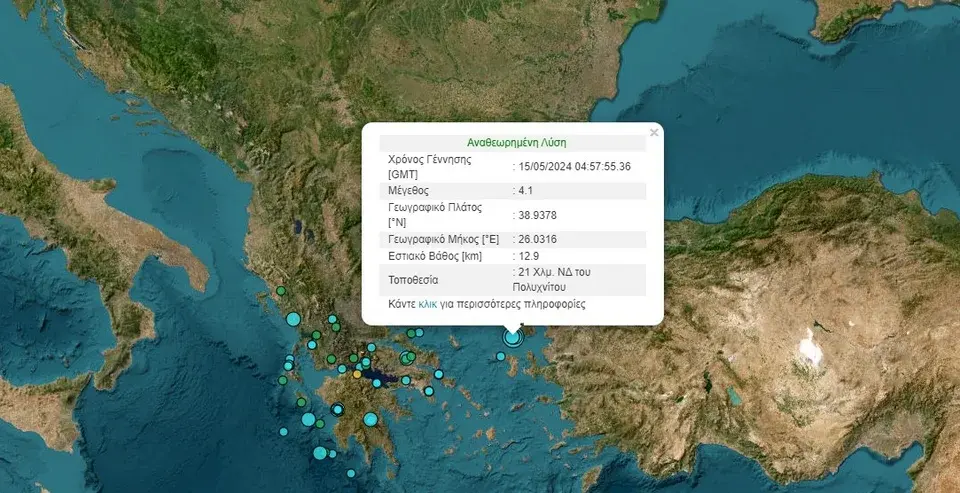This screenshot has width=960, height=493.
Task: Select the double-ringed earthquake marker under the popup
Action: pos(512,337)
